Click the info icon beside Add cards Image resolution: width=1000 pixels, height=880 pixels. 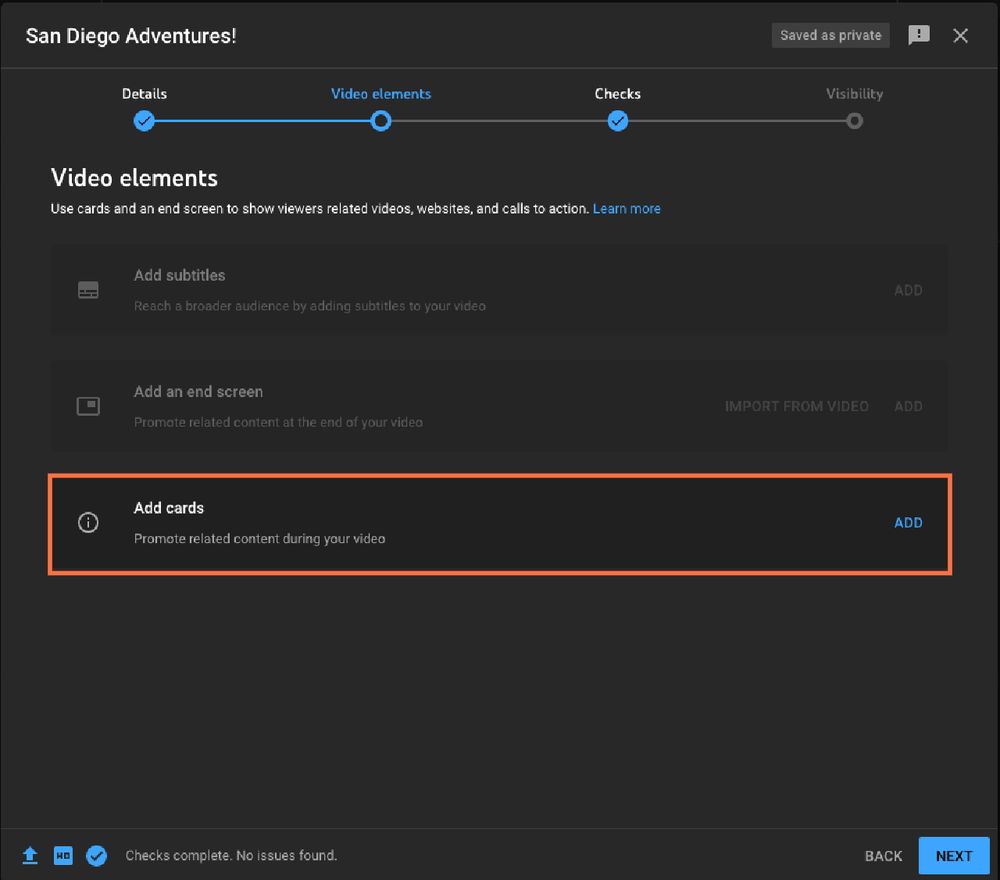[88, 523]
